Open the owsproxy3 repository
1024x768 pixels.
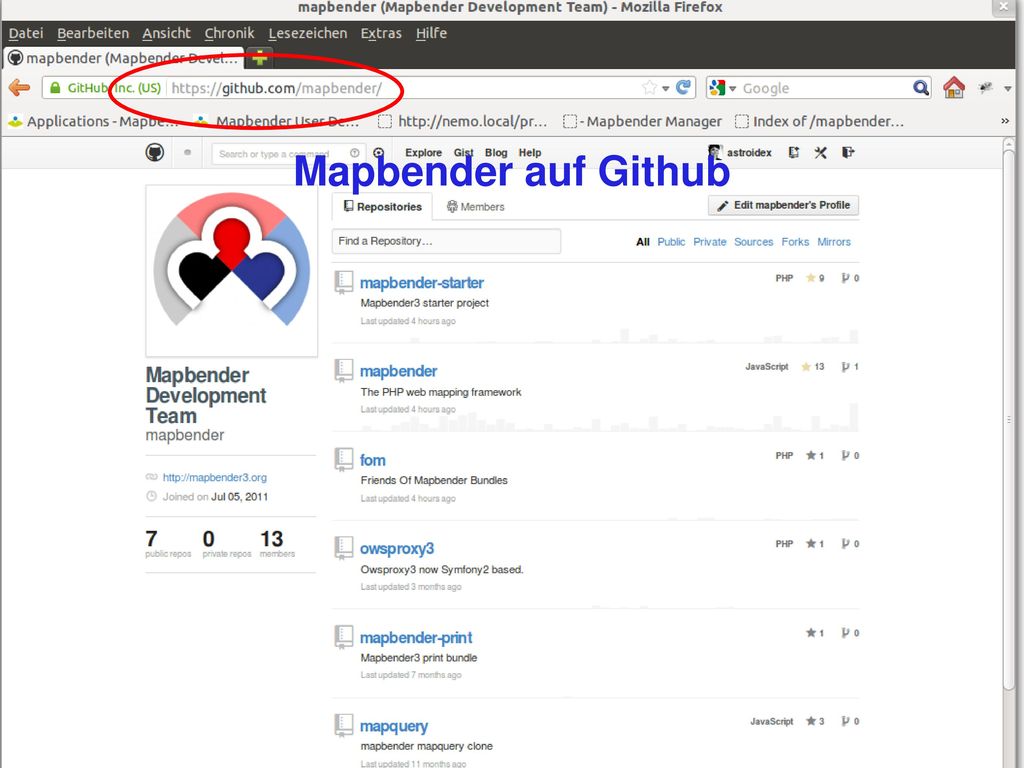397,549
